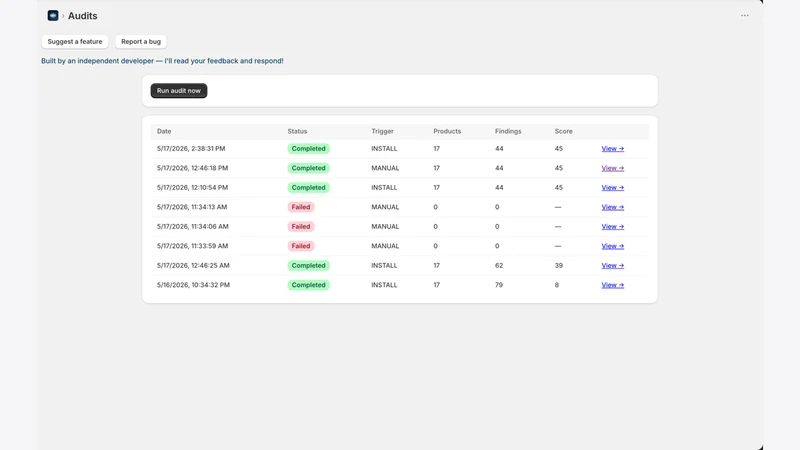Open View link for failed 11:34:13 AM audit
Image resolution: width=800 pixels, height=450 pixels.
pyautogui.click(x=612, y=207)
